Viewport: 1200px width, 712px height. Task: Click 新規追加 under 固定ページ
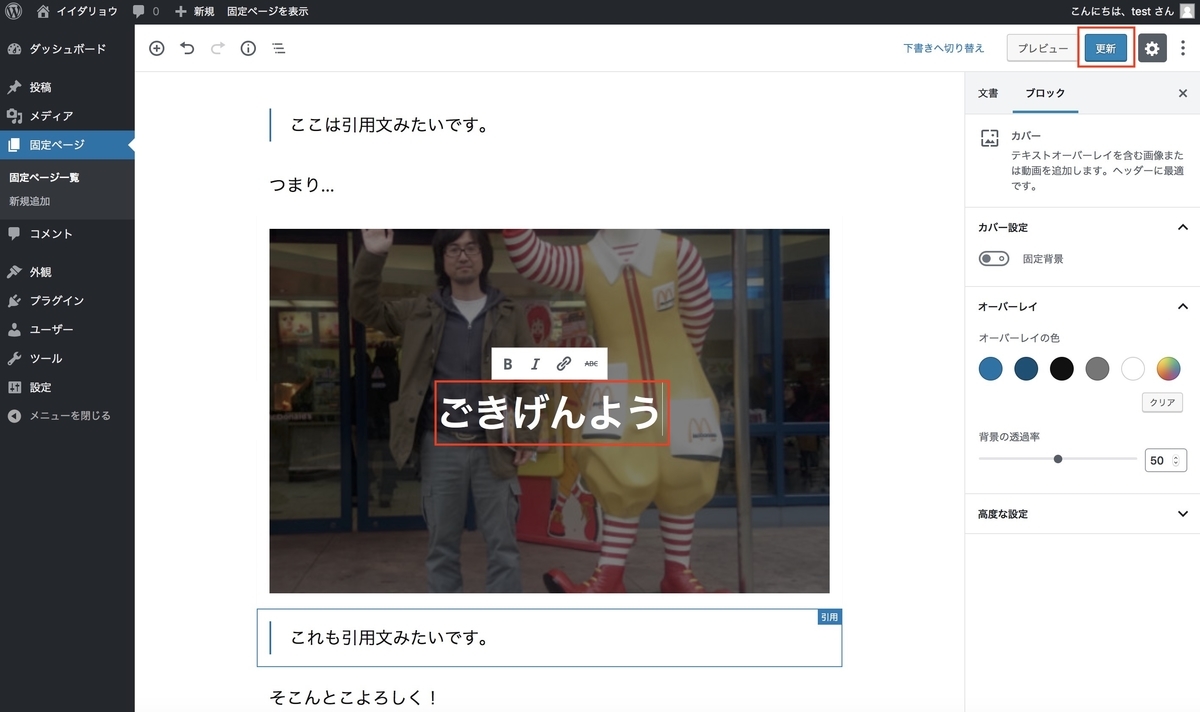tap(29, 201)
